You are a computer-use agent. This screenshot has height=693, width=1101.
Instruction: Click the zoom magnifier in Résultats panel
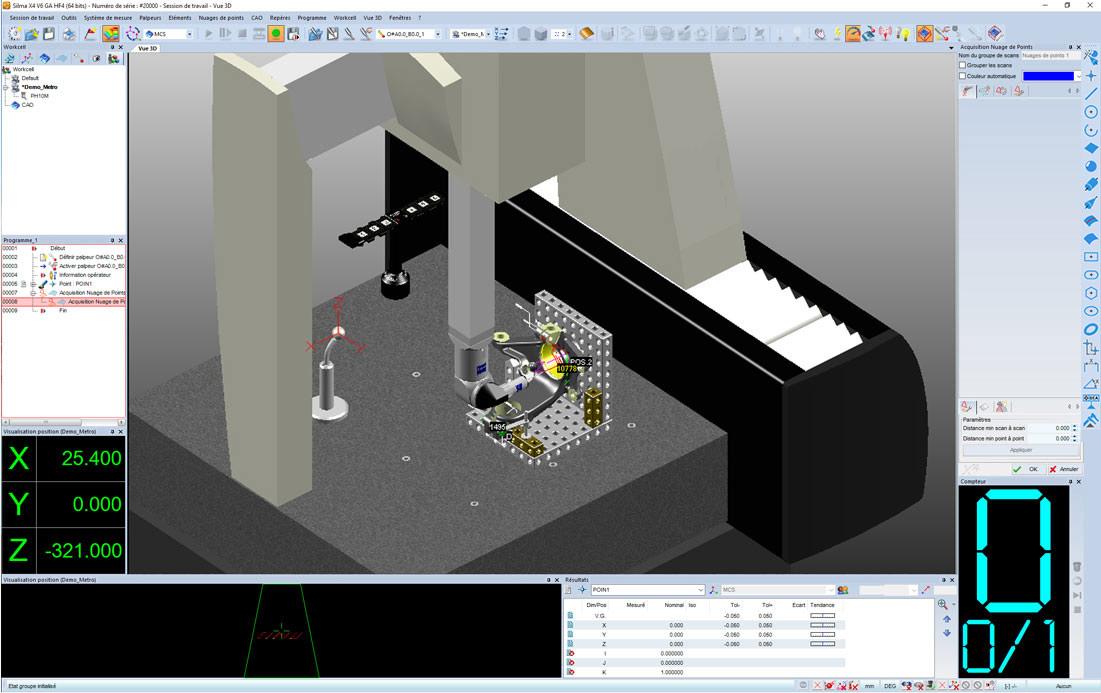pos(943,604)
